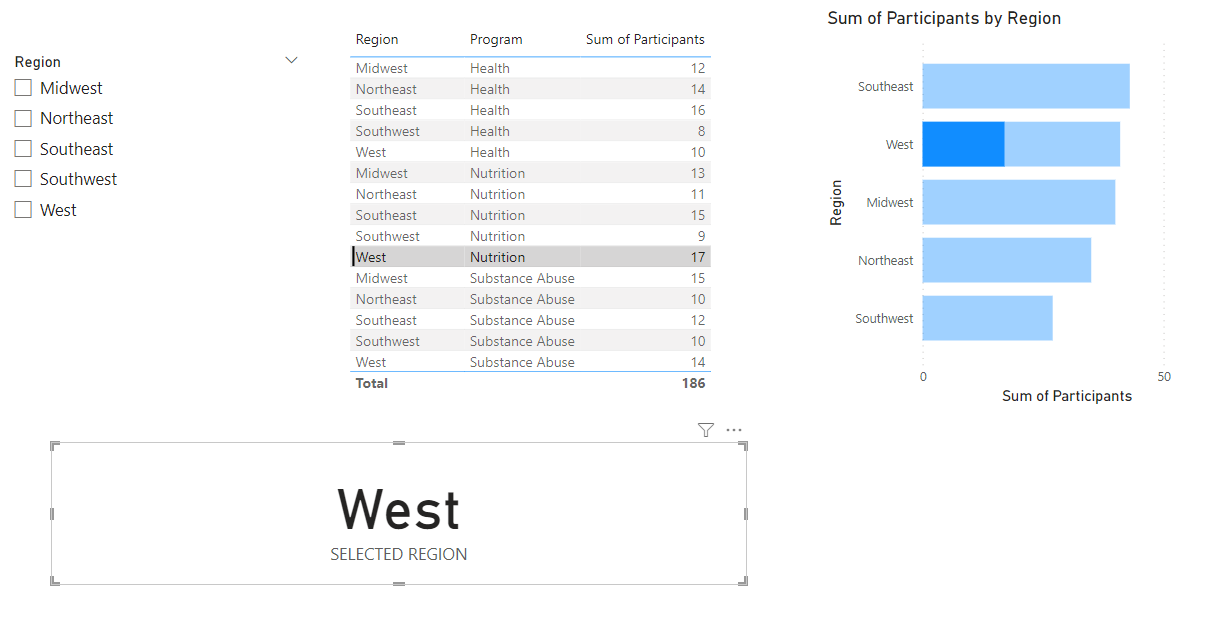
Task: Open More options menu on the West card
Action: [734, 429]
